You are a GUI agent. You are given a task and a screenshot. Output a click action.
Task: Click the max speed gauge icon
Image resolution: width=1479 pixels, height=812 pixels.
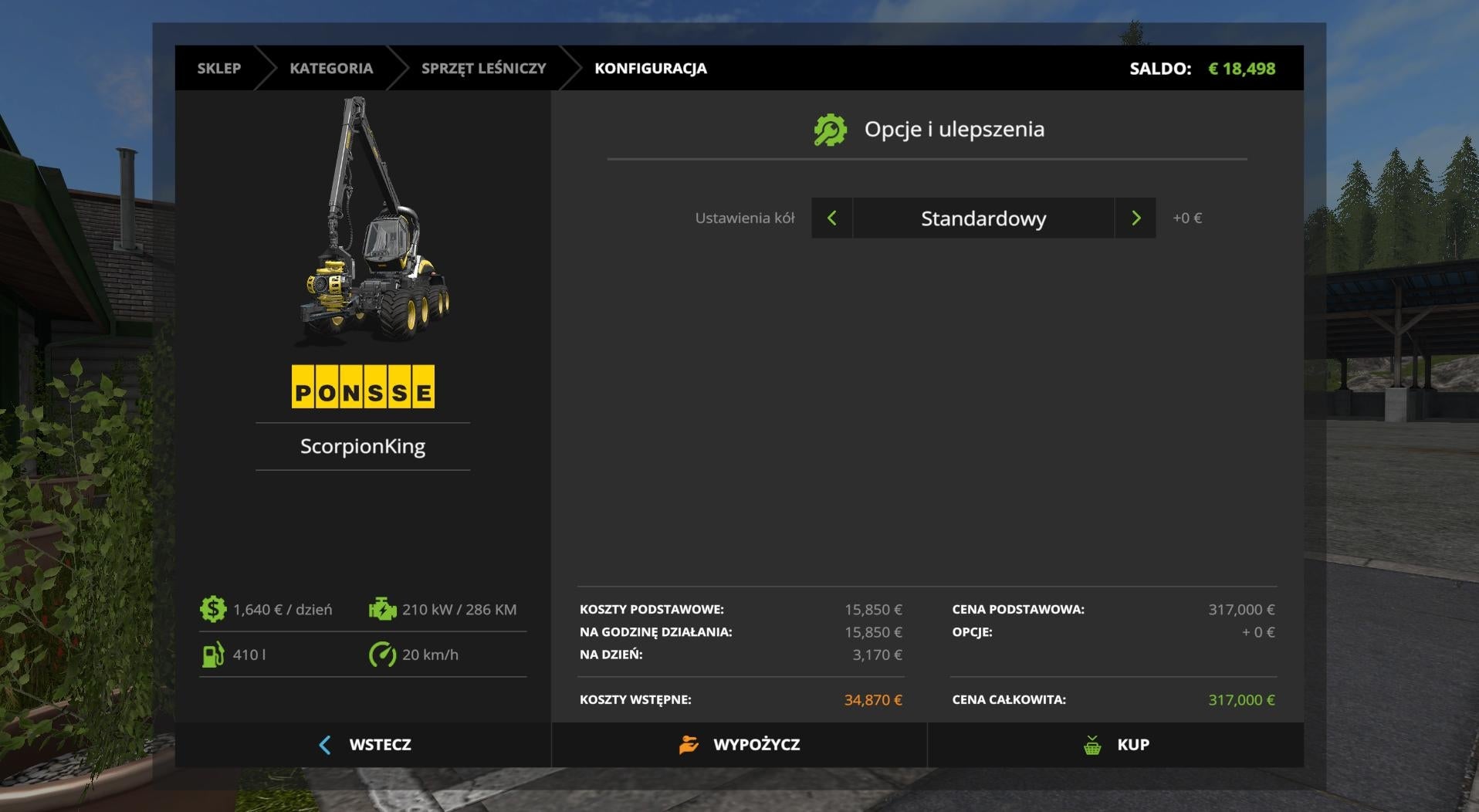(382, 655)
